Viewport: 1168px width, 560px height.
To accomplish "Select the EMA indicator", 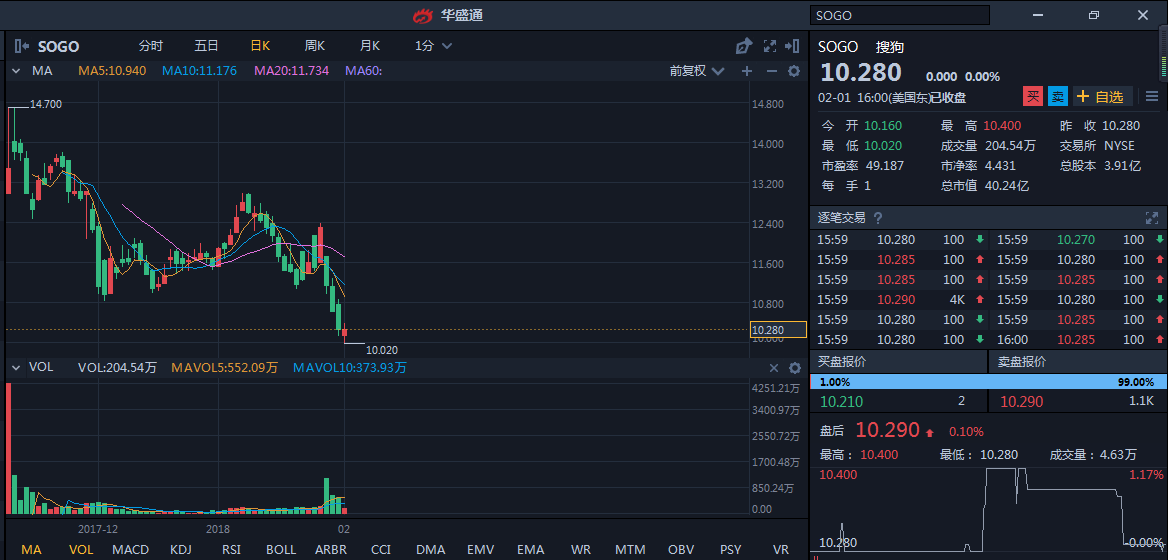I will tap(530, 550).
